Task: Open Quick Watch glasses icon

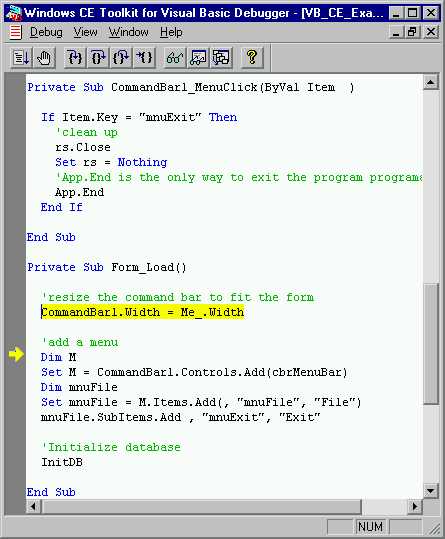Action: (174, 57)
